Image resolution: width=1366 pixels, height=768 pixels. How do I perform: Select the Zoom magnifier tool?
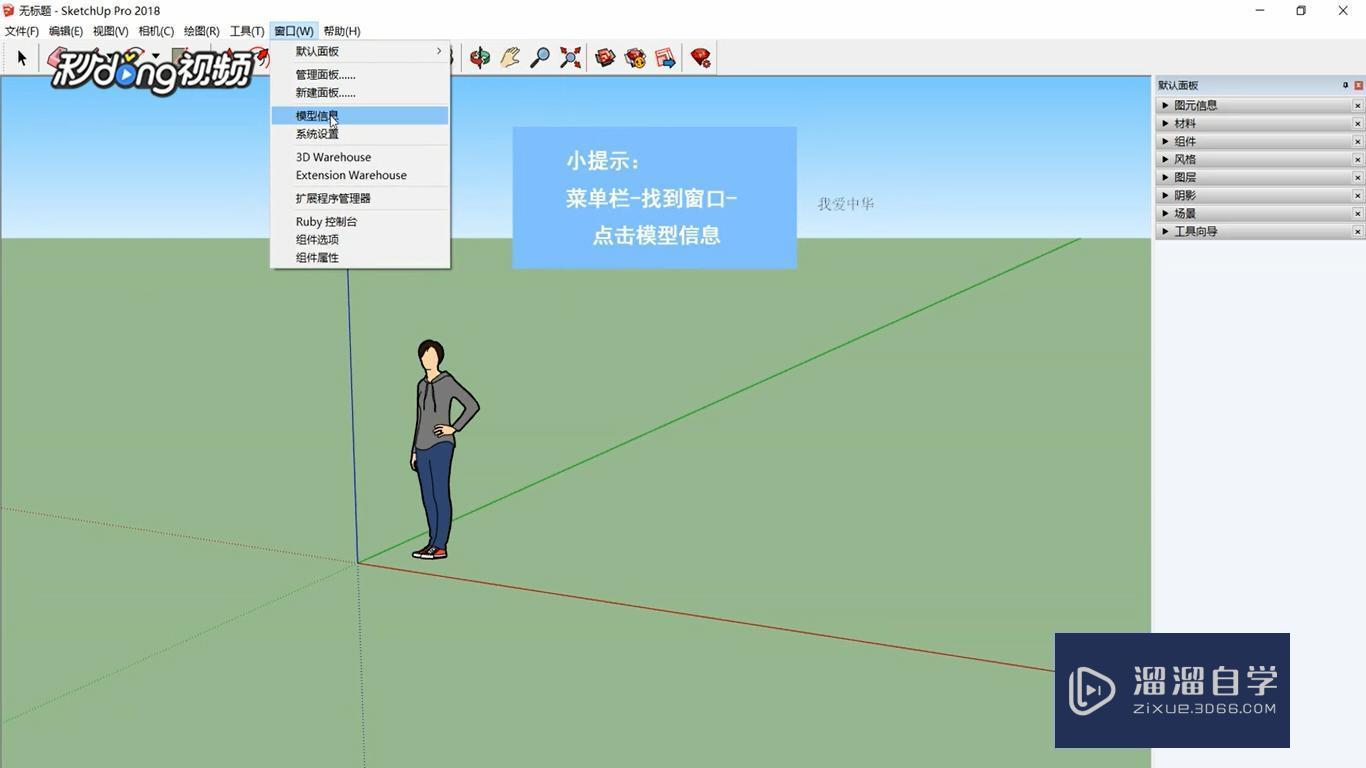click(x=540, y=58)
